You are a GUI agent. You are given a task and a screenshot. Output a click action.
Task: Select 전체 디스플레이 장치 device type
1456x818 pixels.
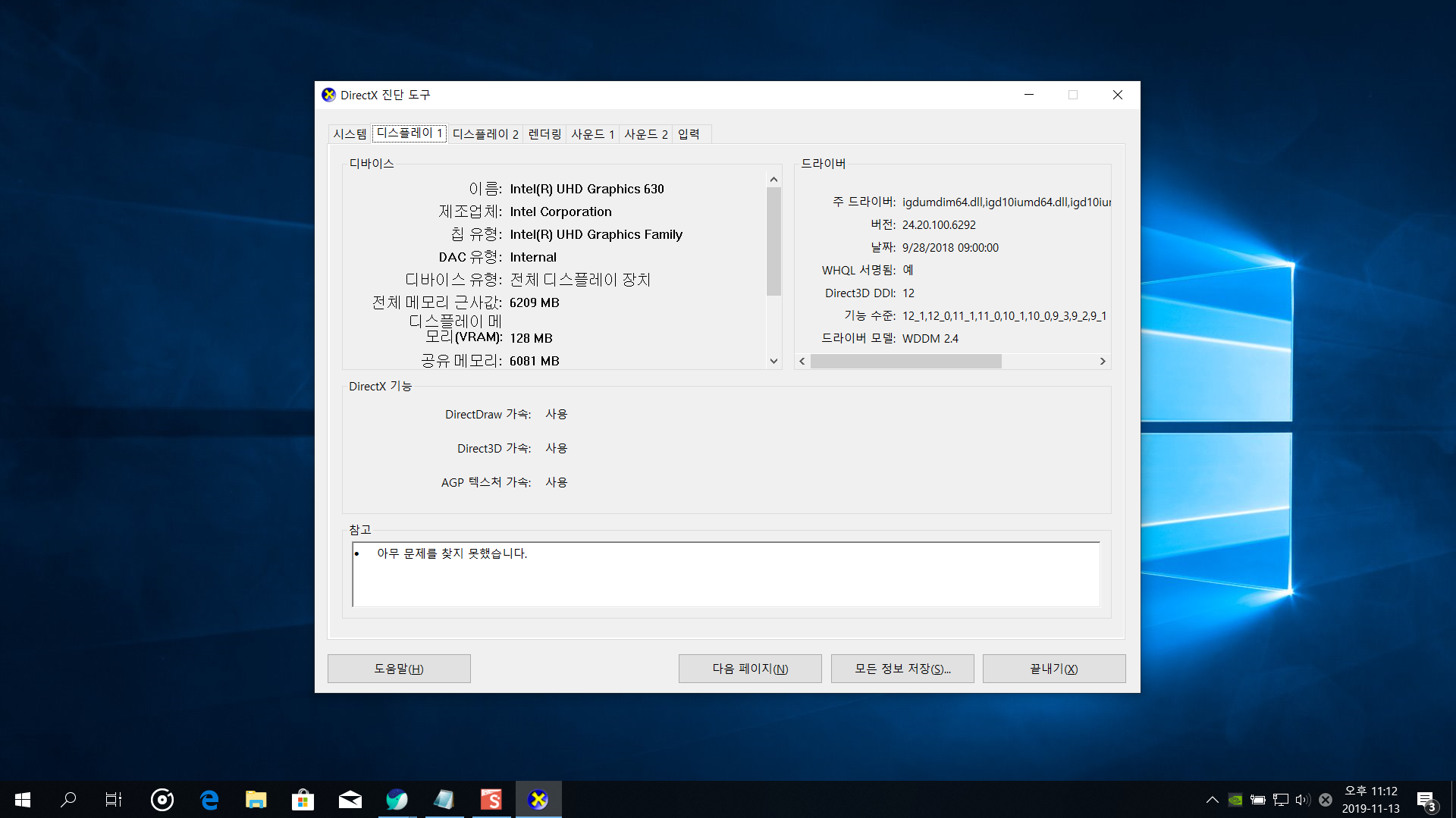tap(580, 280)
